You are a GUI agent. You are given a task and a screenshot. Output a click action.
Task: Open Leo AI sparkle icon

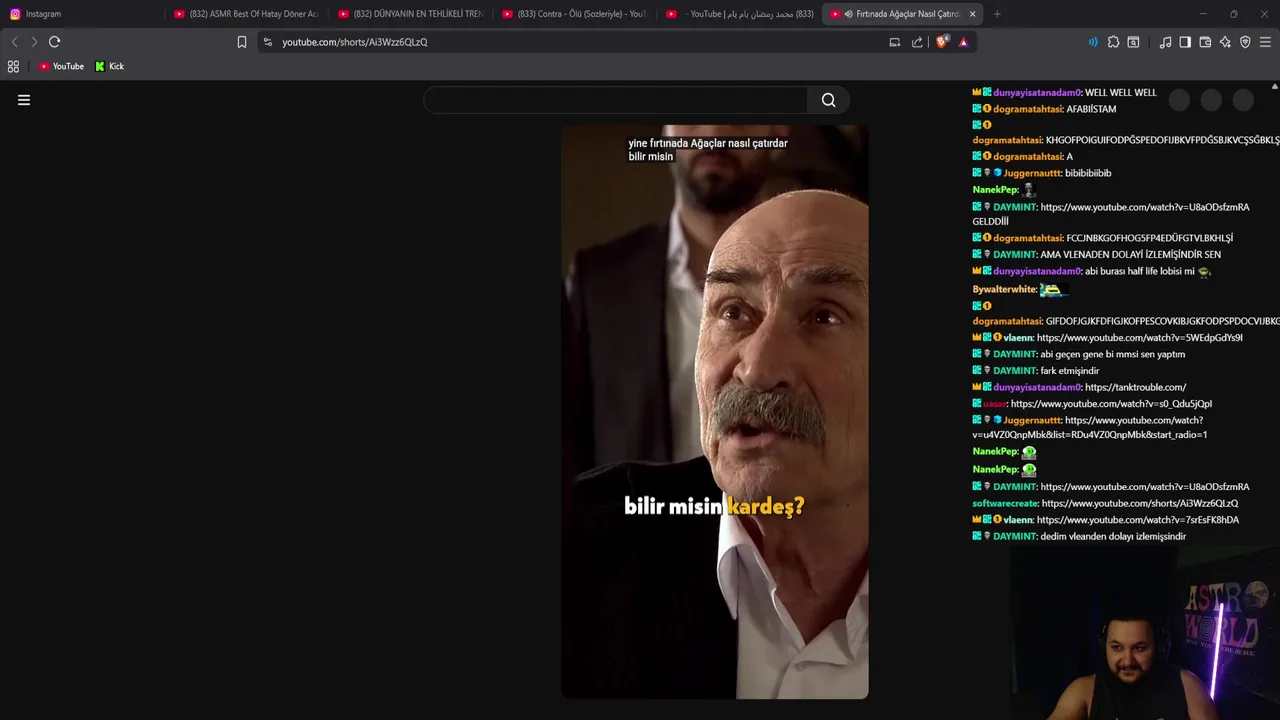(x=1225, y=42)
